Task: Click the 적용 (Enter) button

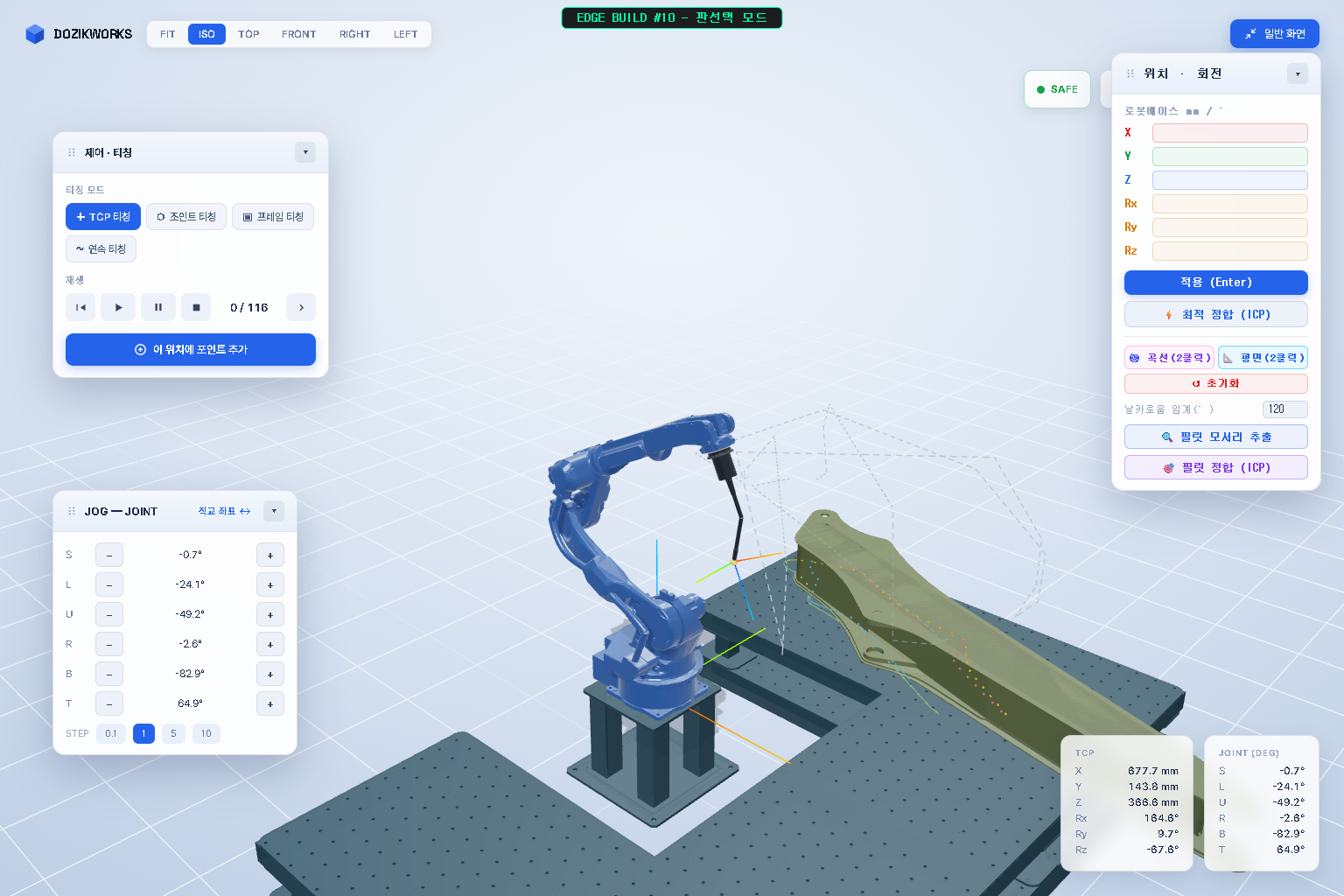Action: click(x=1216, y=283)
